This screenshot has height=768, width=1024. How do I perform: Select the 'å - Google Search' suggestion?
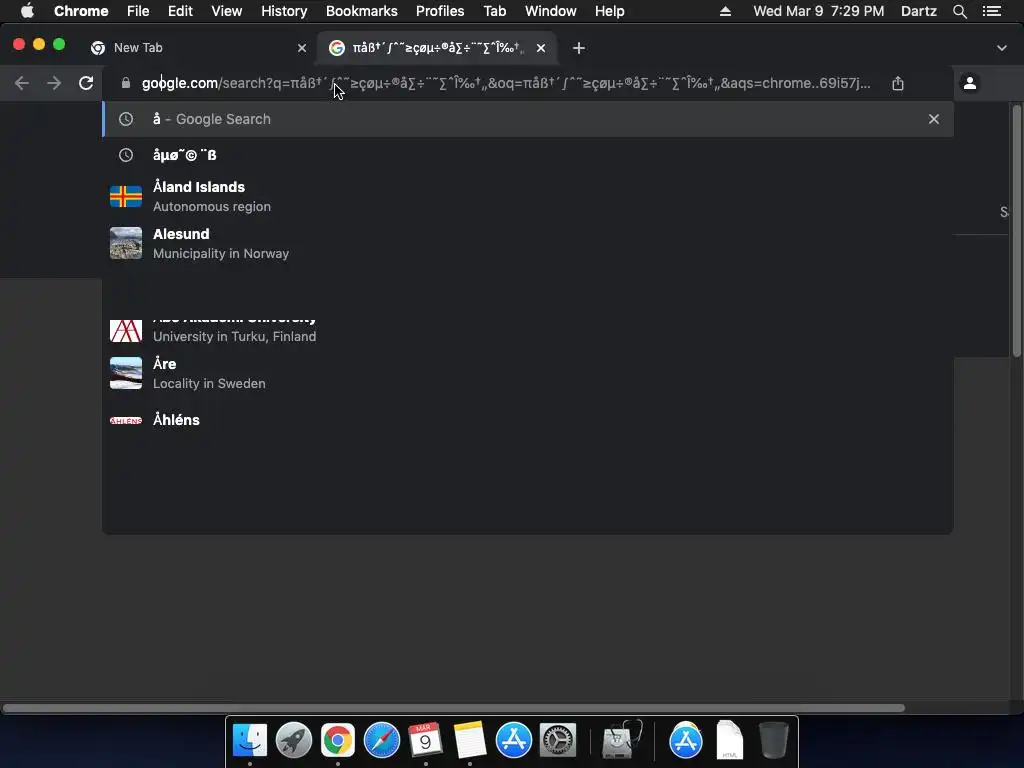[528, 119]
